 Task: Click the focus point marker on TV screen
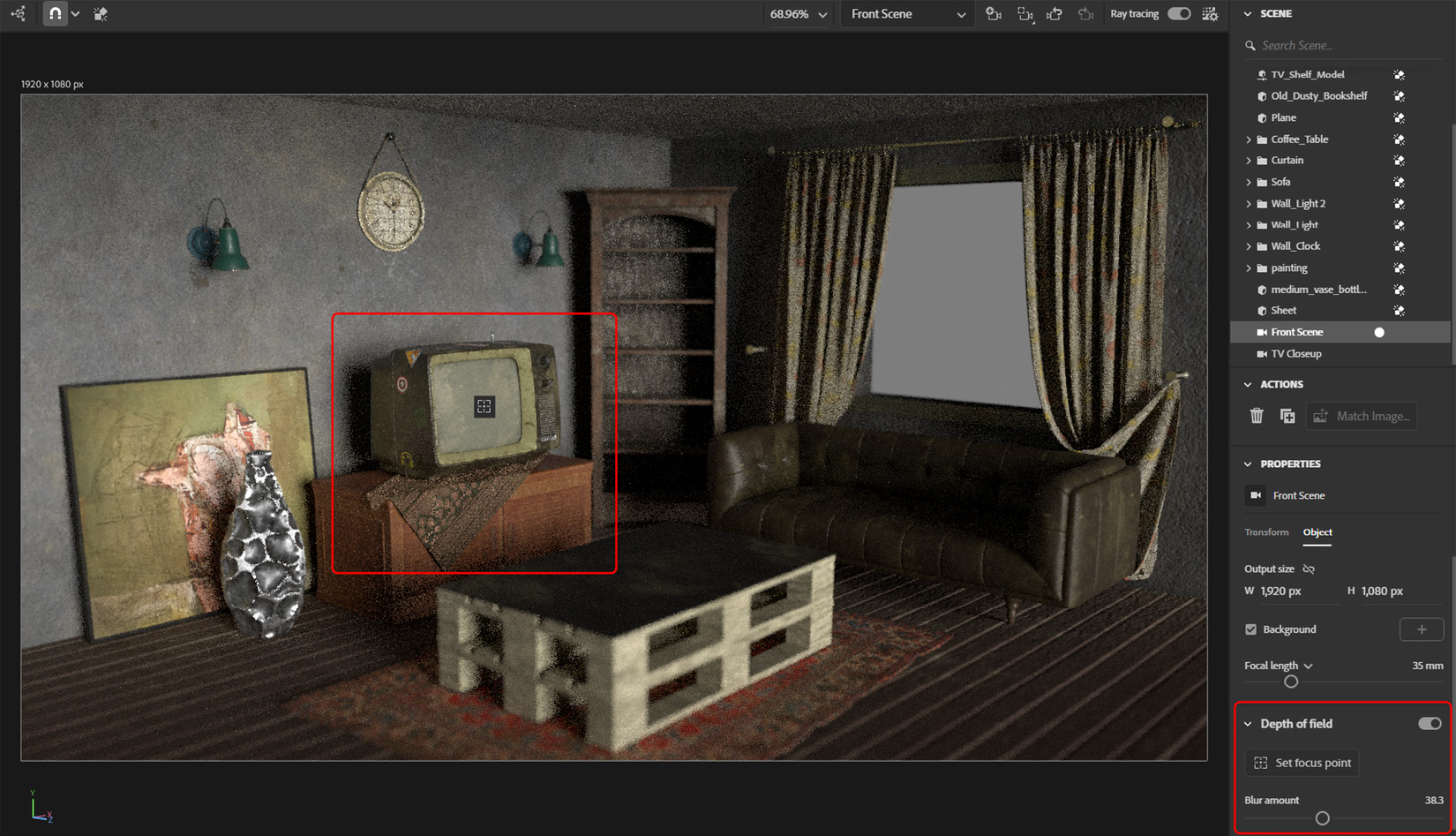pos(484,407)
